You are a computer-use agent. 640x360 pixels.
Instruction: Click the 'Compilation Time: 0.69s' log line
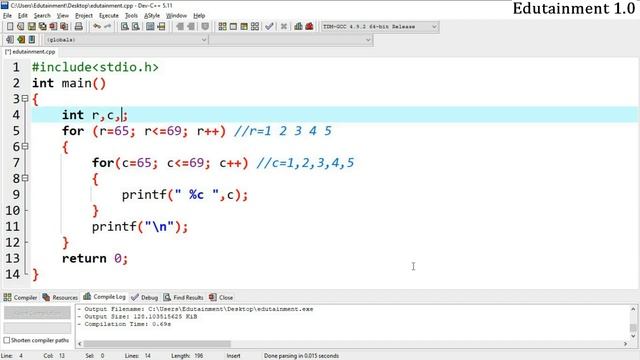(124, 324)
